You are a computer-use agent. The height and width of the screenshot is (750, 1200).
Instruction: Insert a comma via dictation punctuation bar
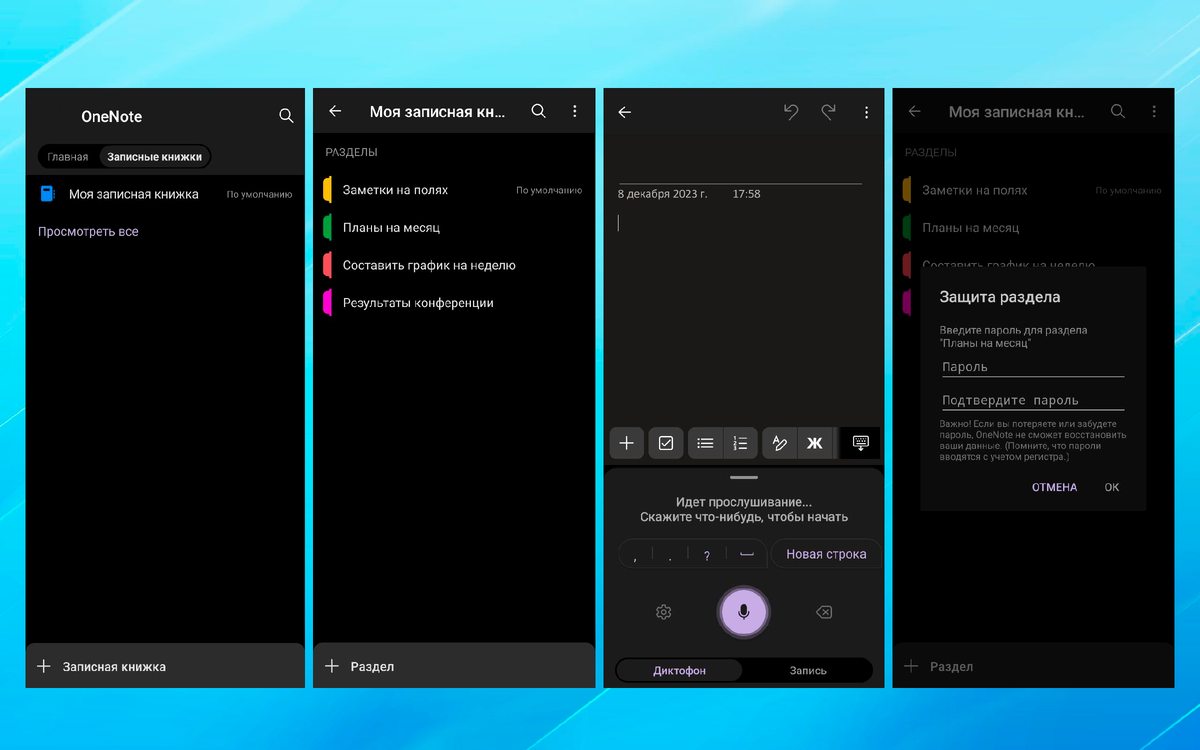(636, 555)
